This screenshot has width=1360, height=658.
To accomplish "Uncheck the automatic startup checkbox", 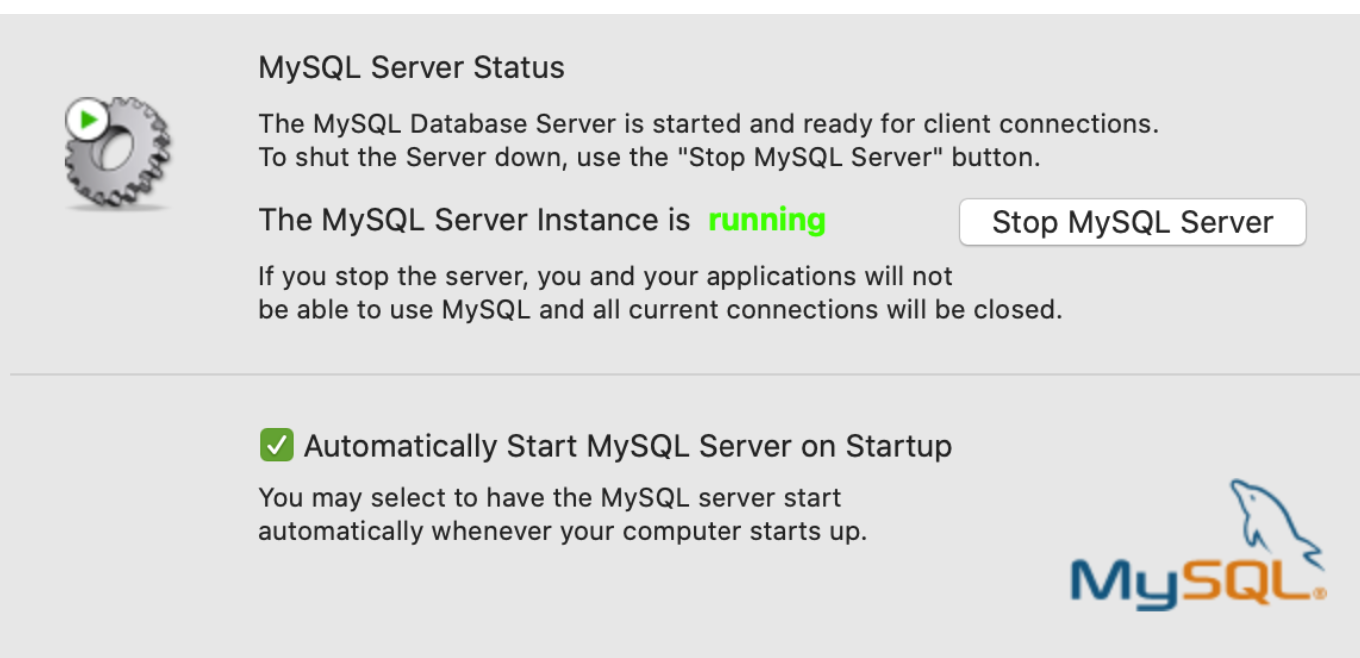I will point(276,445).
